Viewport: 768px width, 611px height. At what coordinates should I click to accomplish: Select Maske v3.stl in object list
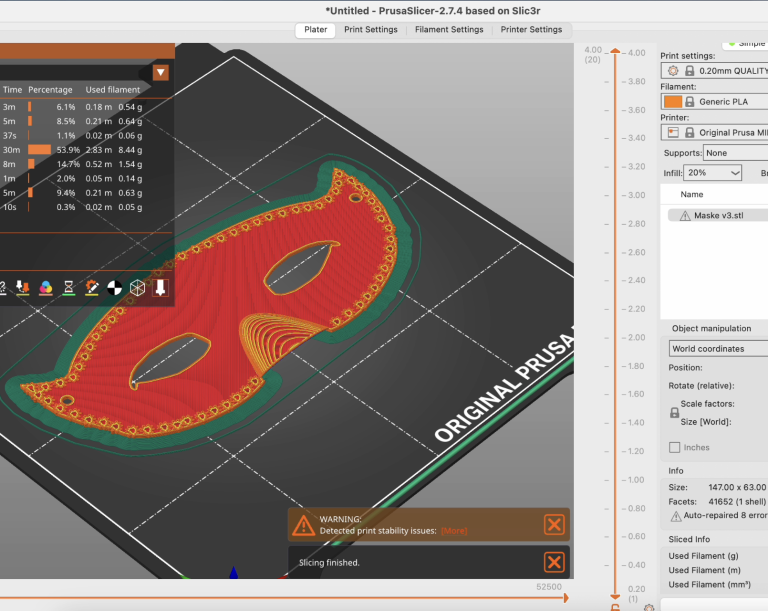coord(720,215)
